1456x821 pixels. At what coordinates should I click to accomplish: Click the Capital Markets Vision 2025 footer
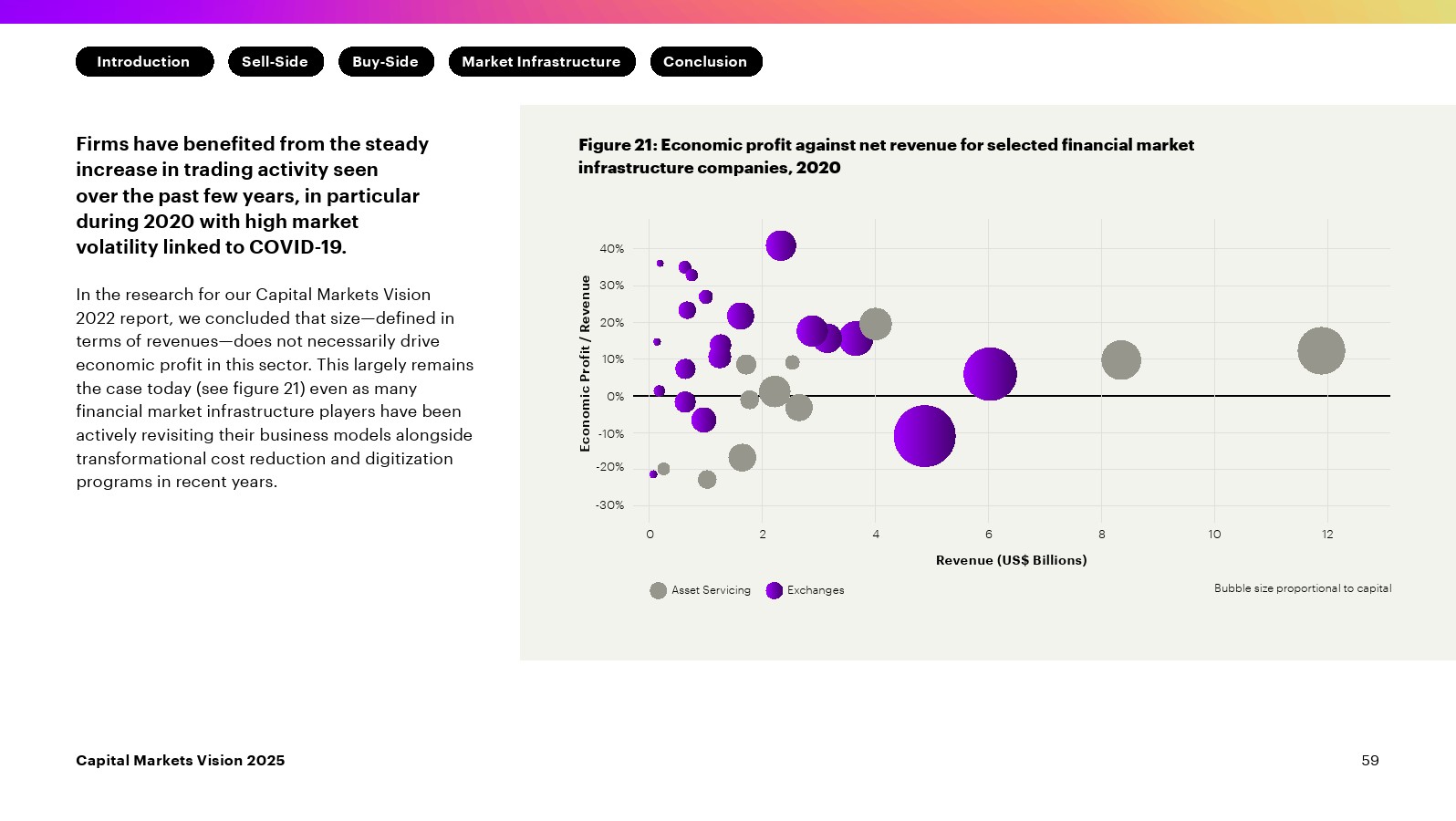(x=181, y=761)
